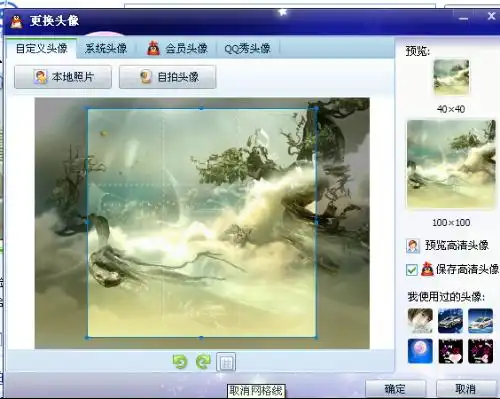The image size is (500, 399).
Task: Click the 本地照片 button
Action: [63, 77]
